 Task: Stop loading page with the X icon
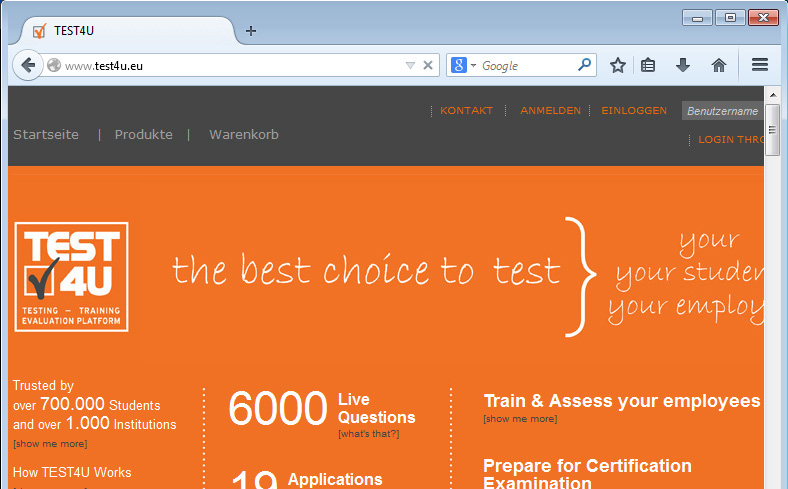428,65
